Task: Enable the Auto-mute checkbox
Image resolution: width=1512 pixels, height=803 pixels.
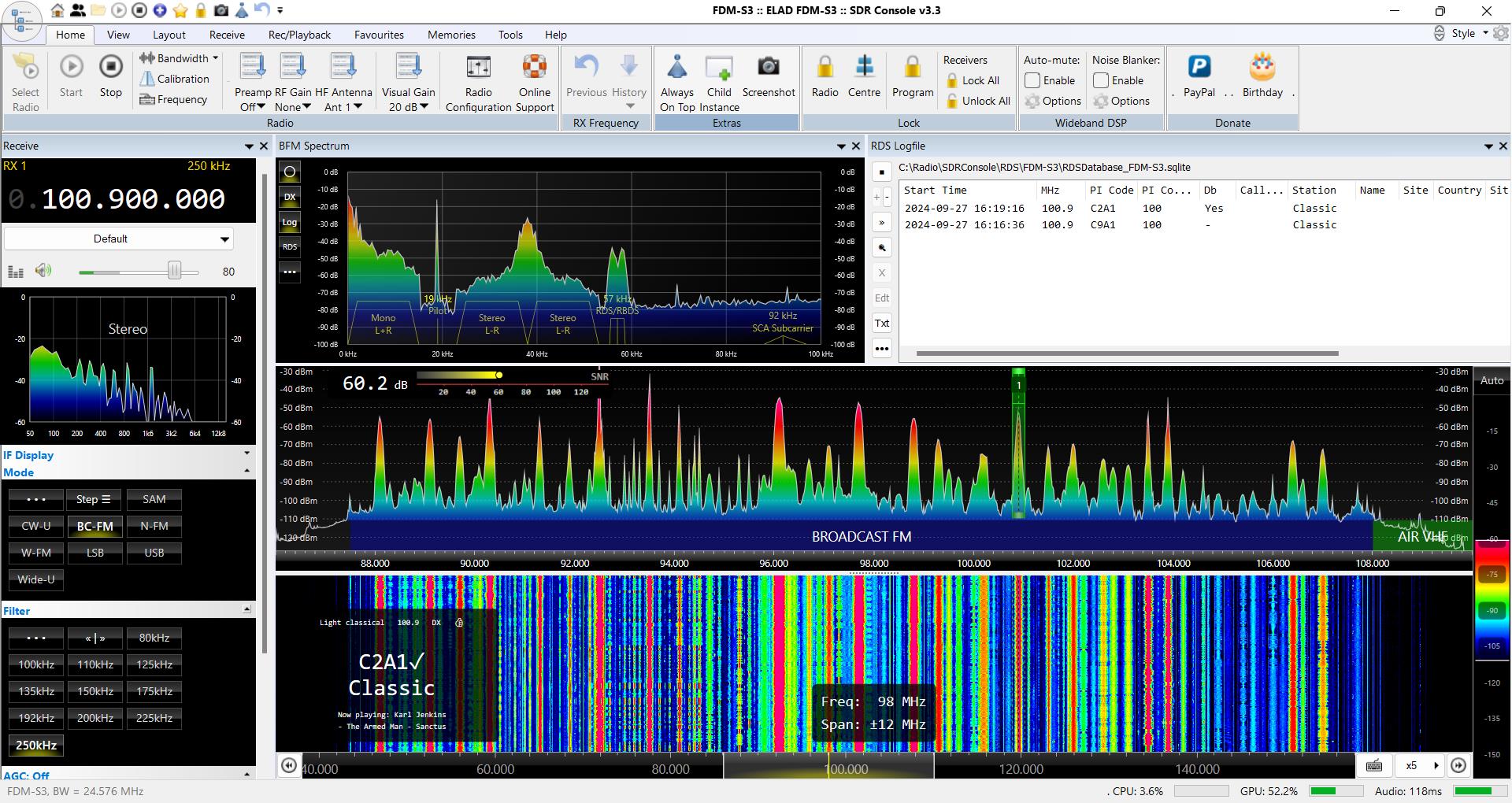Action: click(1032, 80)
